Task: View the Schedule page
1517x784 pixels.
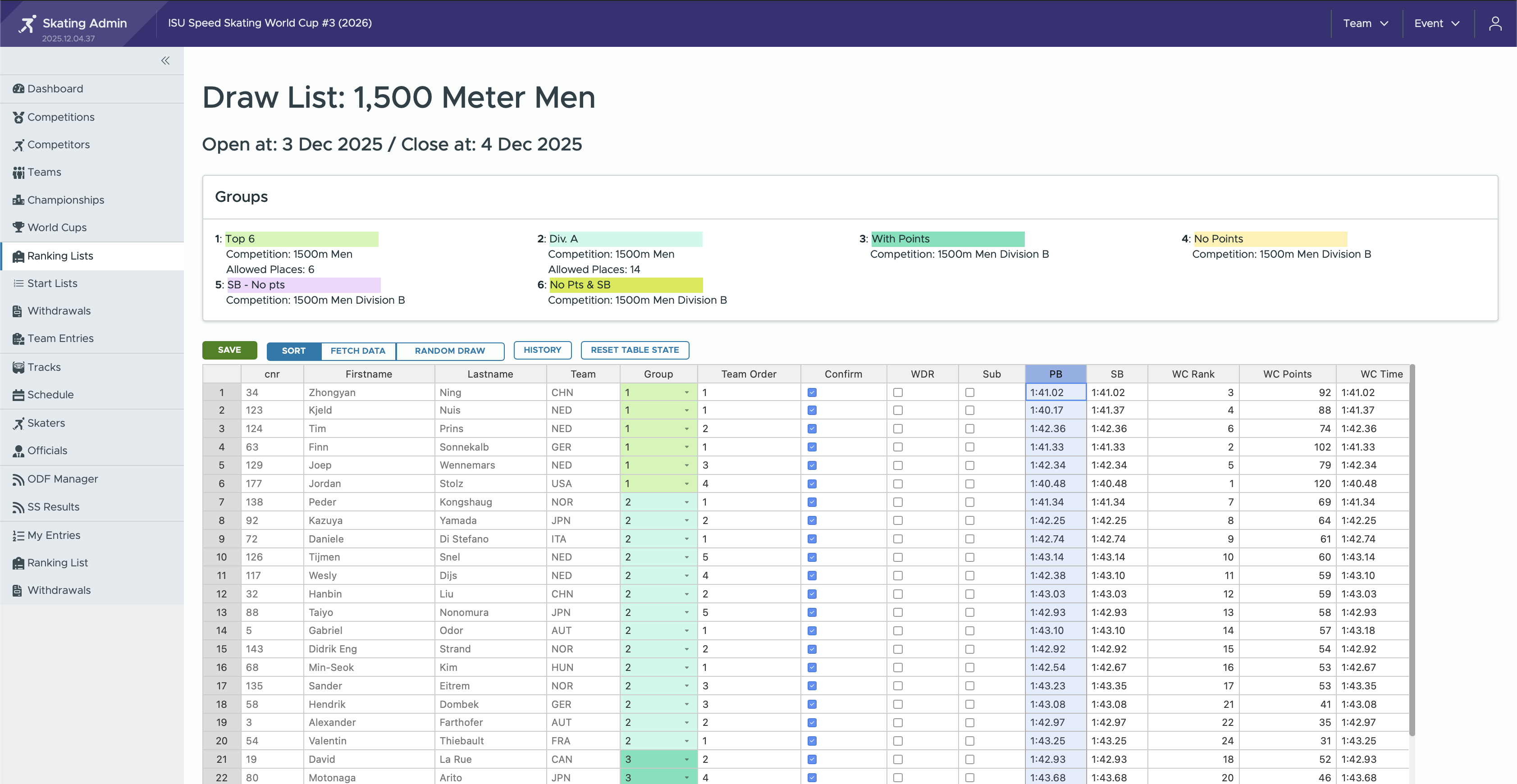Action: (x=50, y=394)
